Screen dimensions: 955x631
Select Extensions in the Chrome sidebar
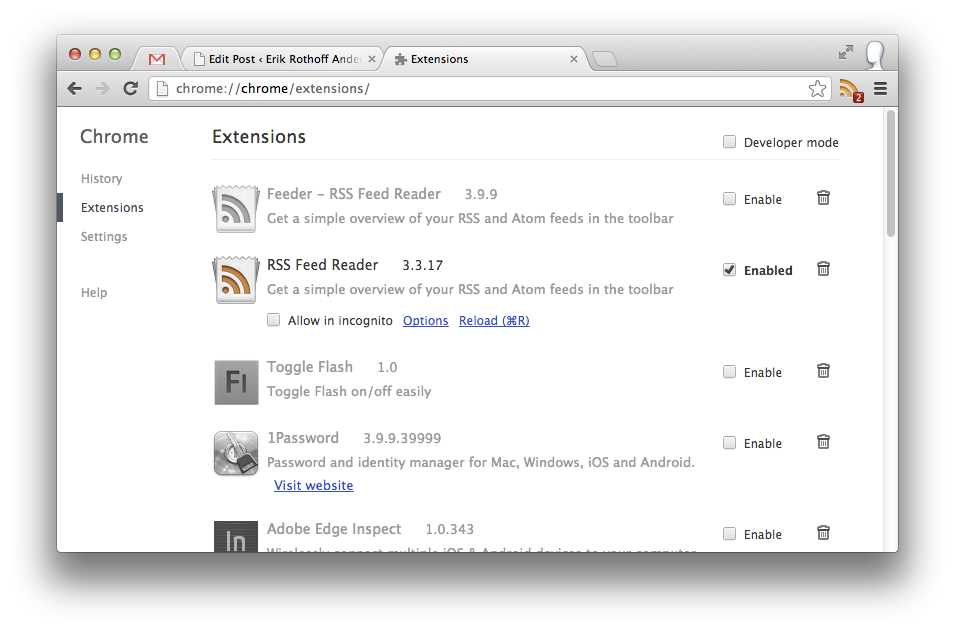(112, 208)
